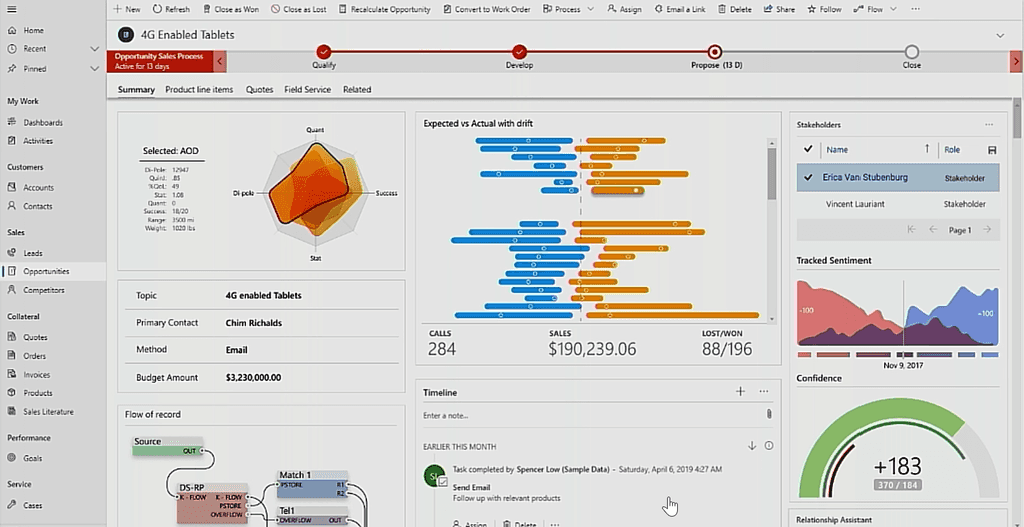Switch to the Product line items tab
The height and width of the screenshot is (527, 1024).
click(199, 89)
